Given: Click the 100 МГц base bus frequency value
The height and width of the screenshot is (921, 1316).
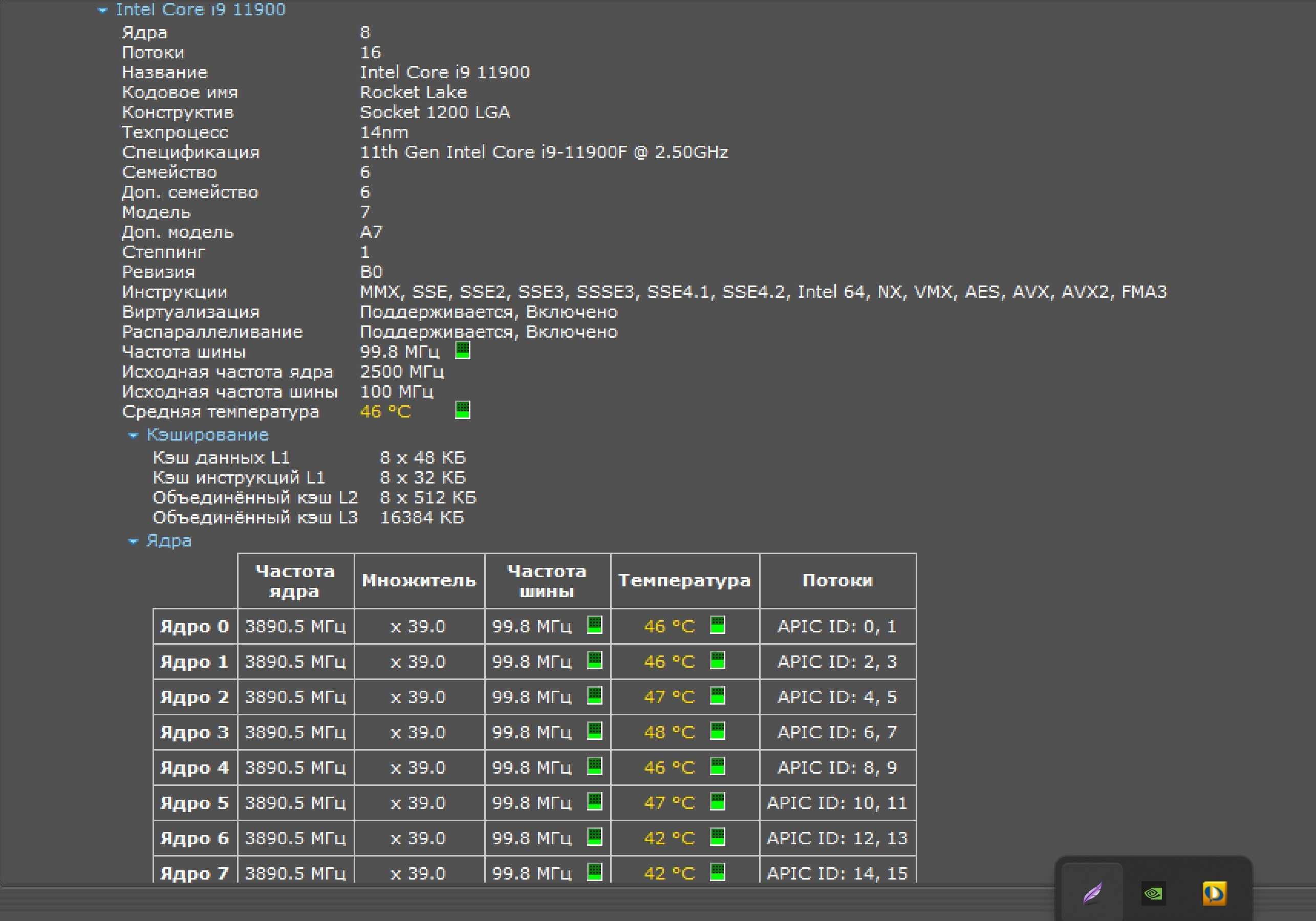Looking at the screenshot, I should [x=397, y=392].
